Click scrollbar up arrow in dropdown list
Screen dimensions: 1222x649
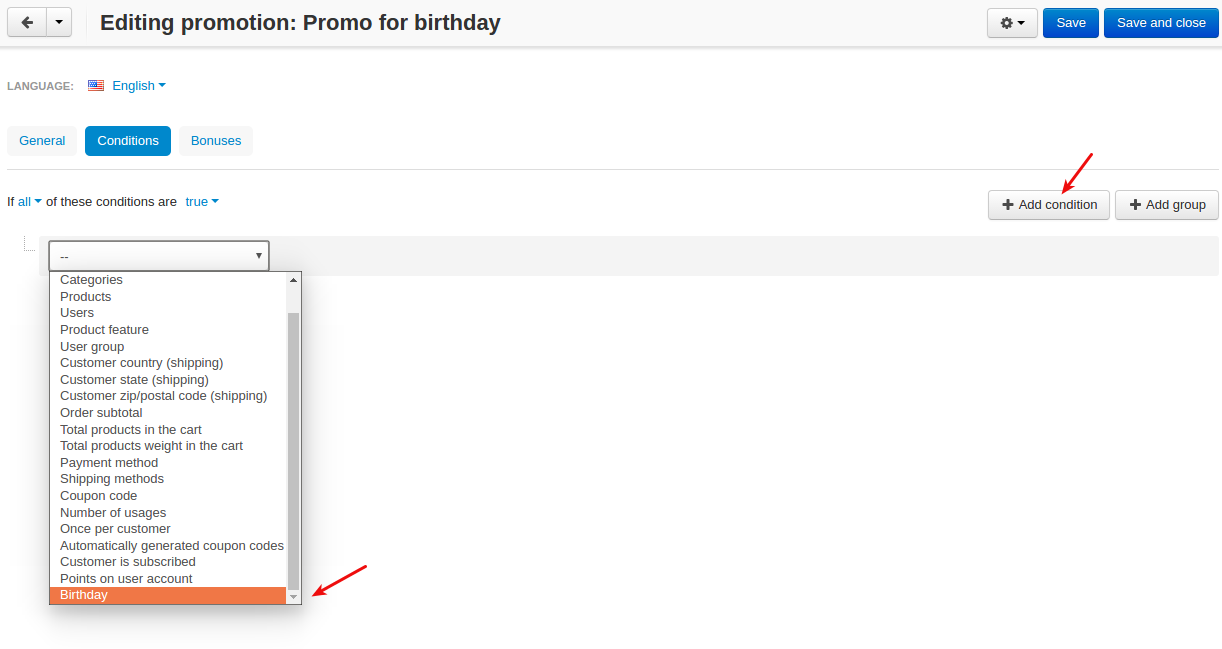pos(293,280)
